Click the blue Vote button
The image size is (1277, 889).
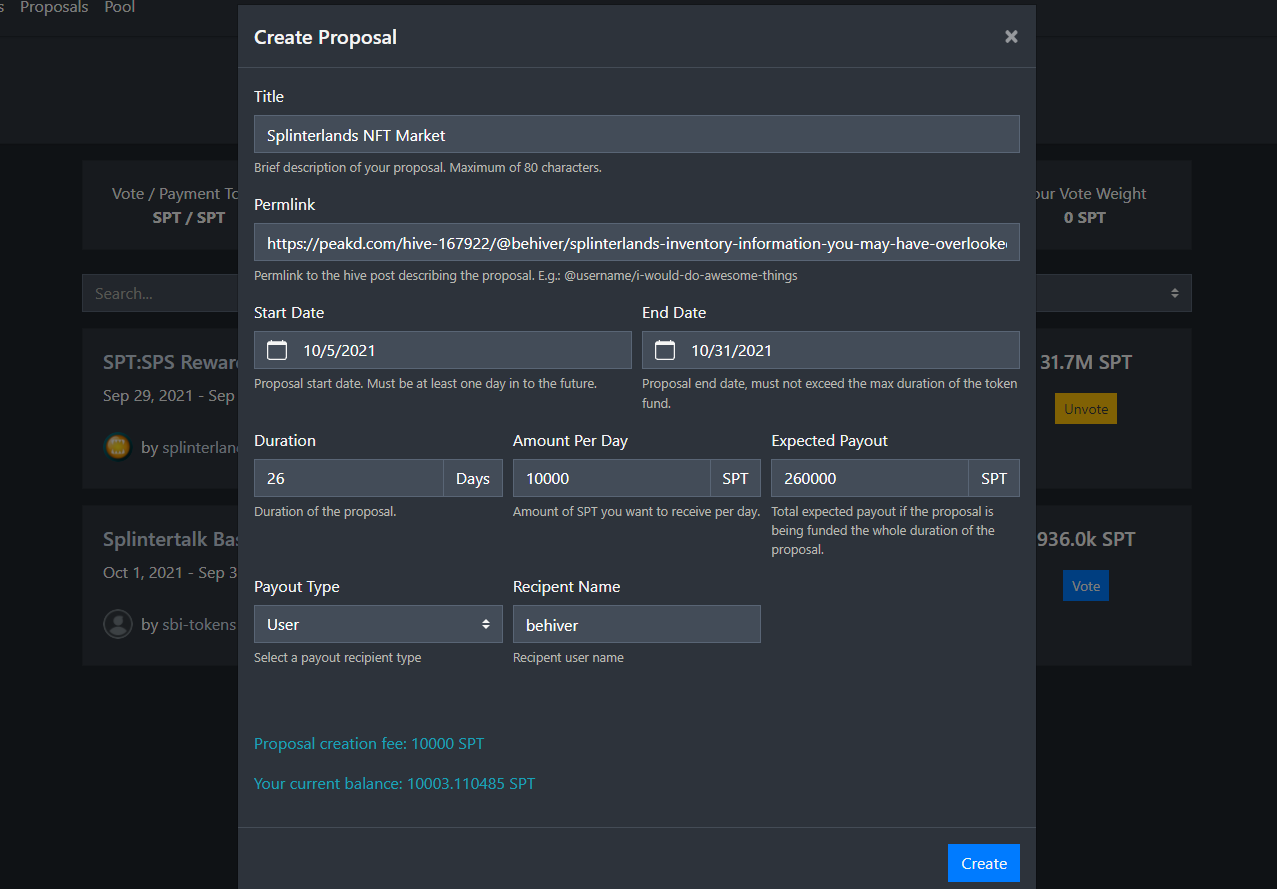[1086, 586]
